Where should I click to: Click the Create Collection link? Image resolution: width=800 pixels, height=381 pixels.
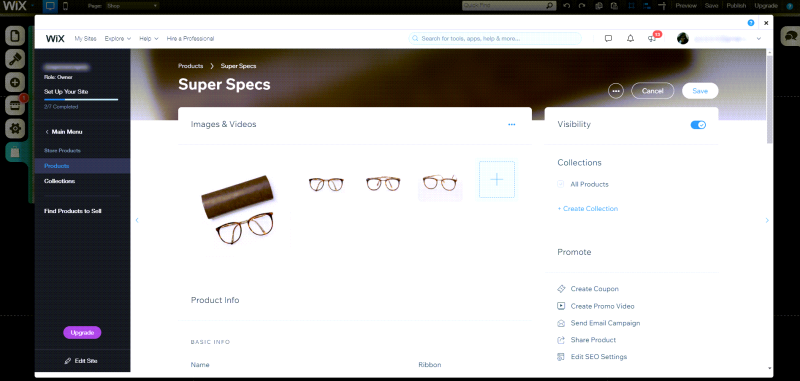tap(588, 209)
